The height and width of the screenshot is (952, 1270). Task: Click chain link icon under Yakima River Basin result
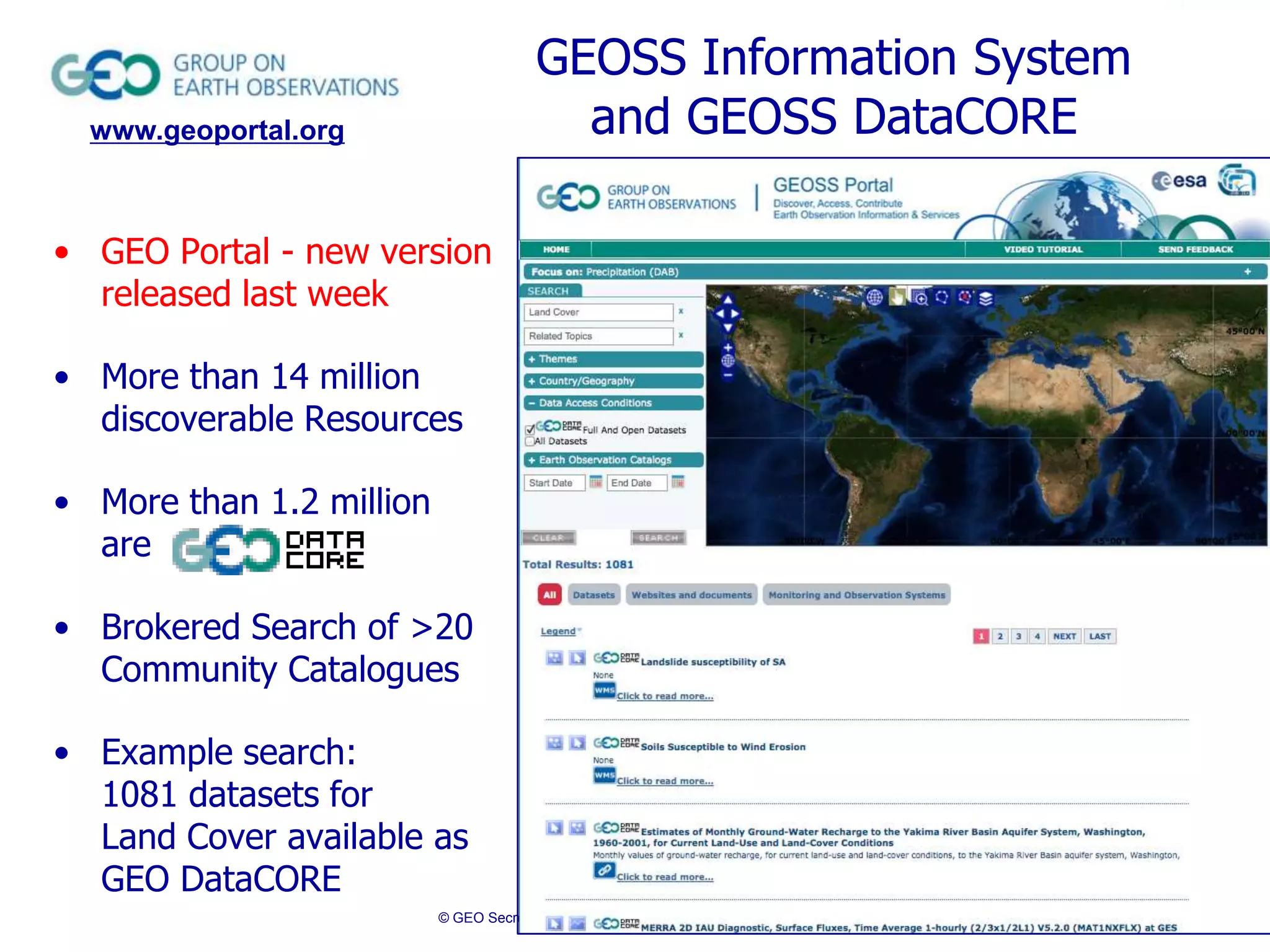(x=604, y=871)
